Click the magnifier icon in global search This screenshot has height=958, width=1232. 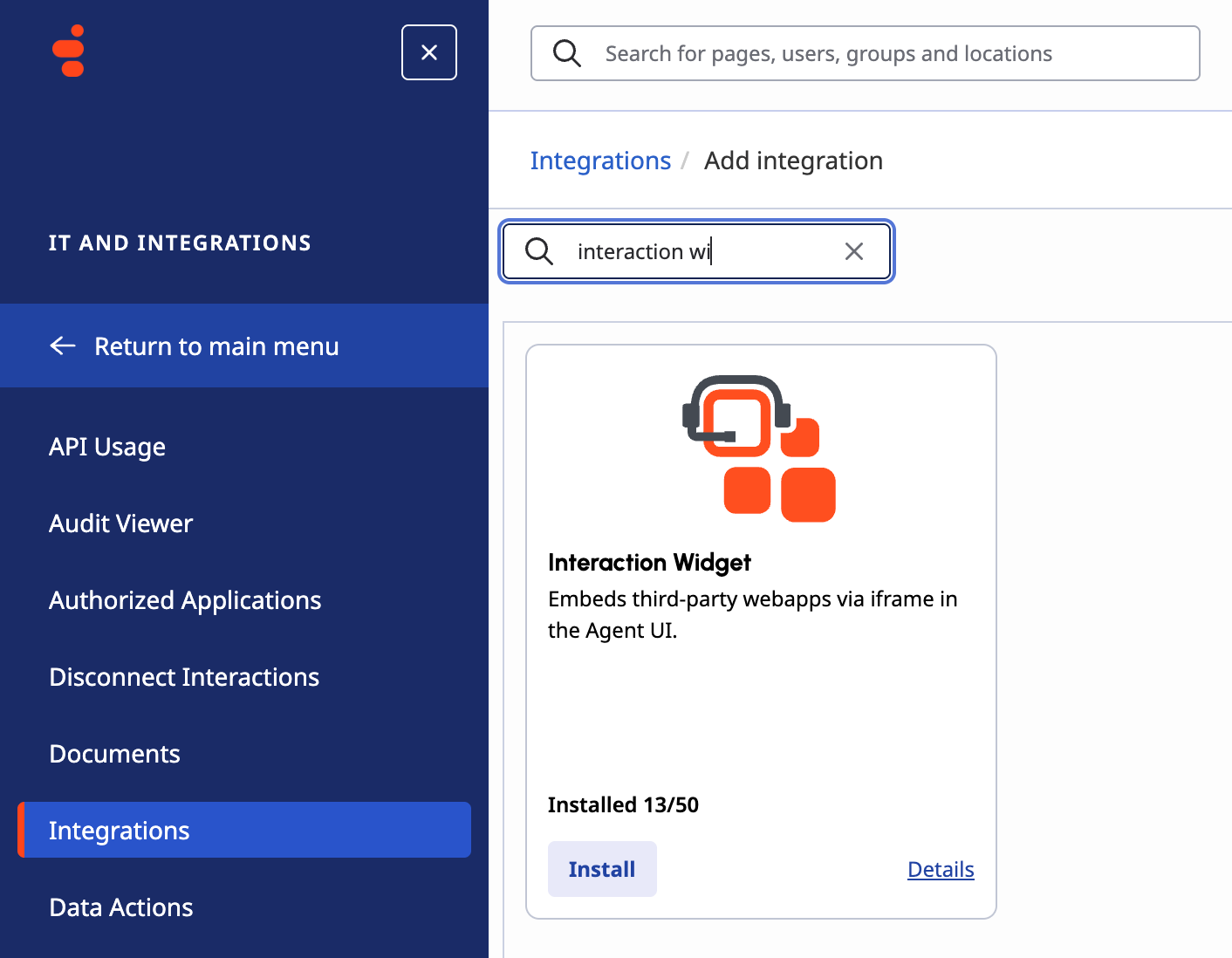point(567,53)
